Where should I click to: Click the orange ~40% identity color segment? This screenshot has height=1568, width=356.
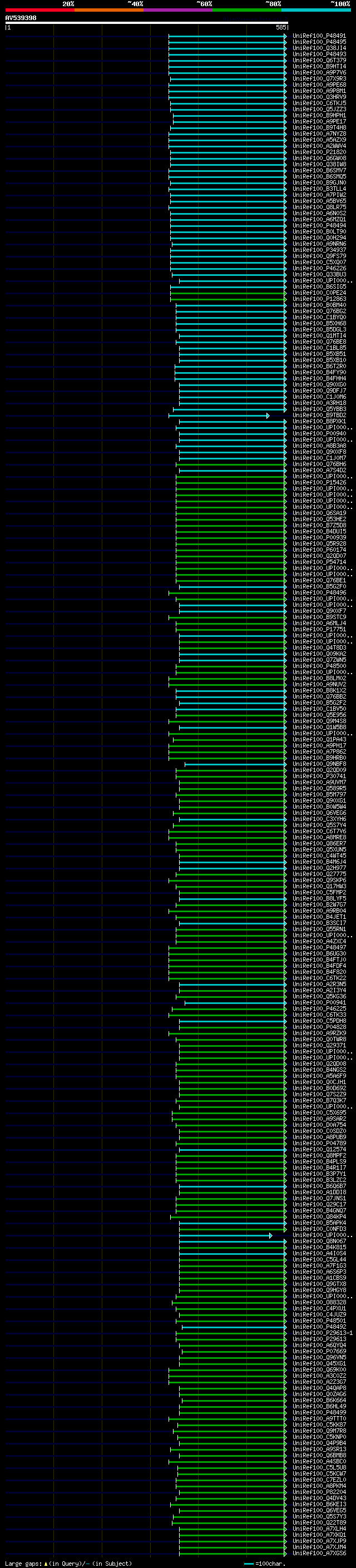[109, 10]
